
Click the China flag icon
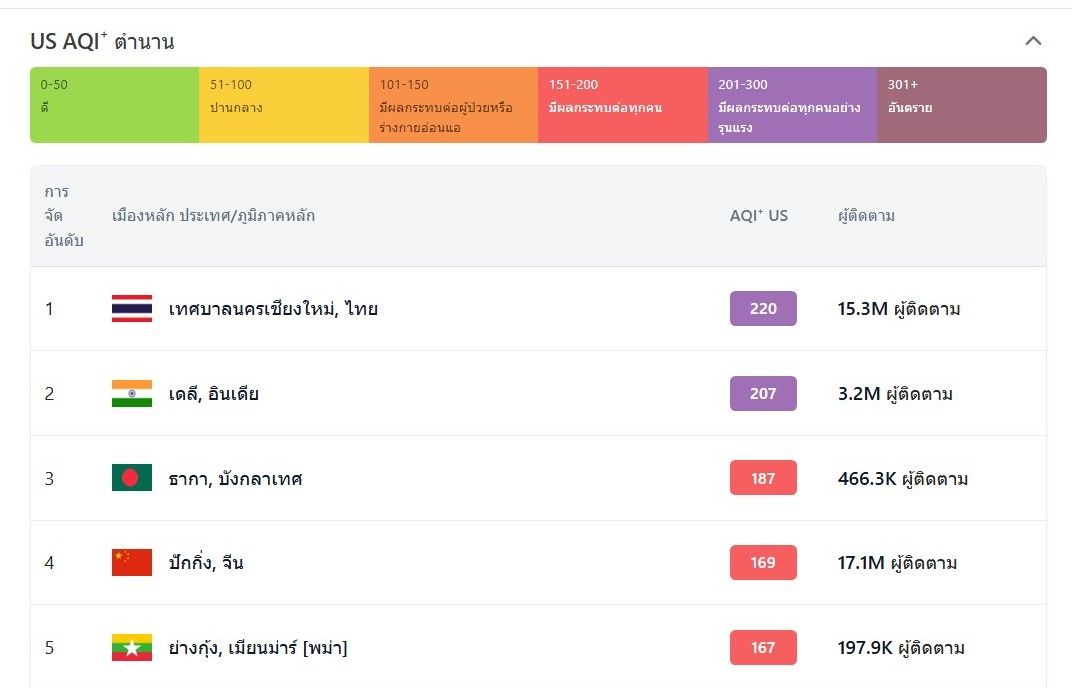(132, 563)
